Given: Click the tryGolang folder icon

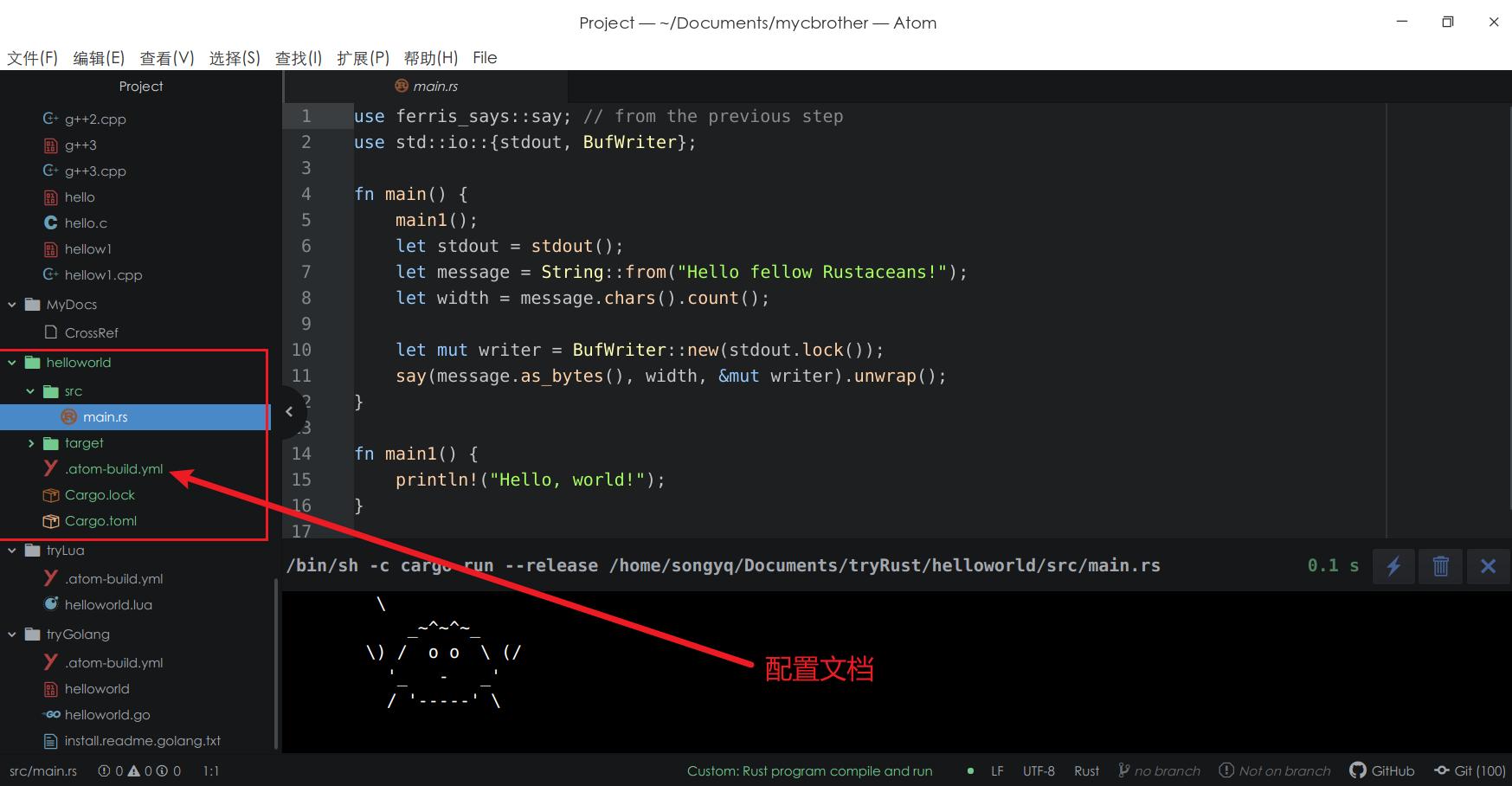Looking at the screenshot, I should (33, 634).
